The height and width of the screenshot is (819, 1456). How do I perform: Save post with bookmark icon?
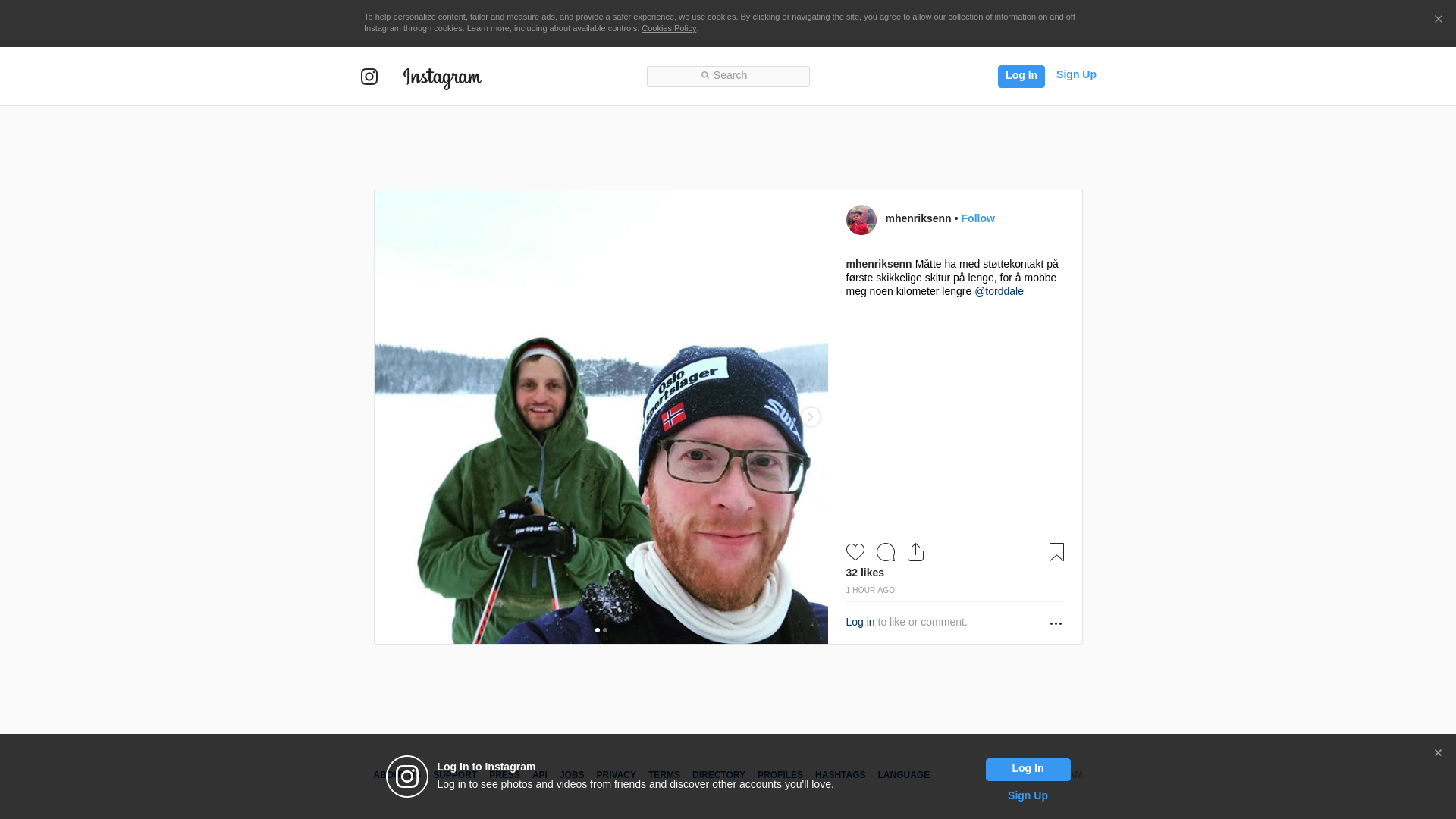(x=1056, y=552)
